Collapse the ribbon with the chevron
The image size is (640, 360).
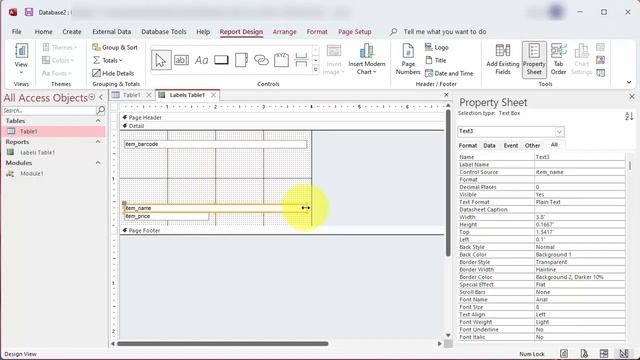tap(629, 82)
